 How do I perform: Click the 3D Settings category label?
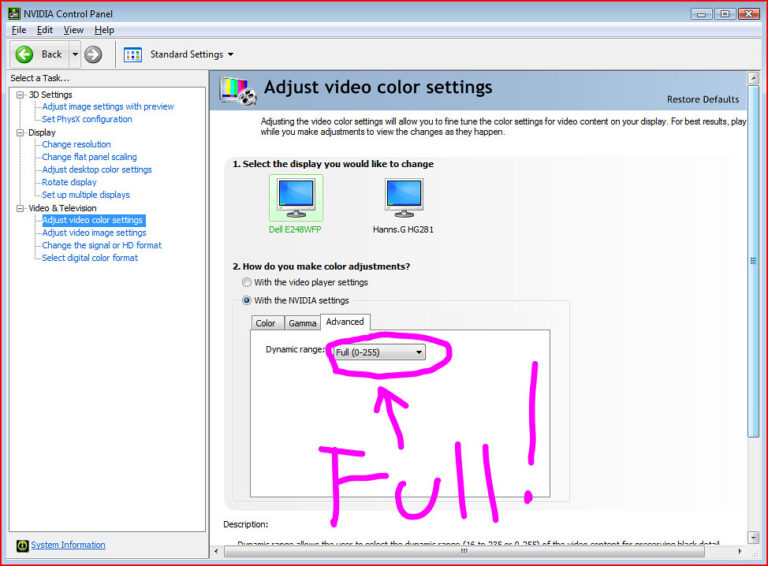[x=50, y=94]
